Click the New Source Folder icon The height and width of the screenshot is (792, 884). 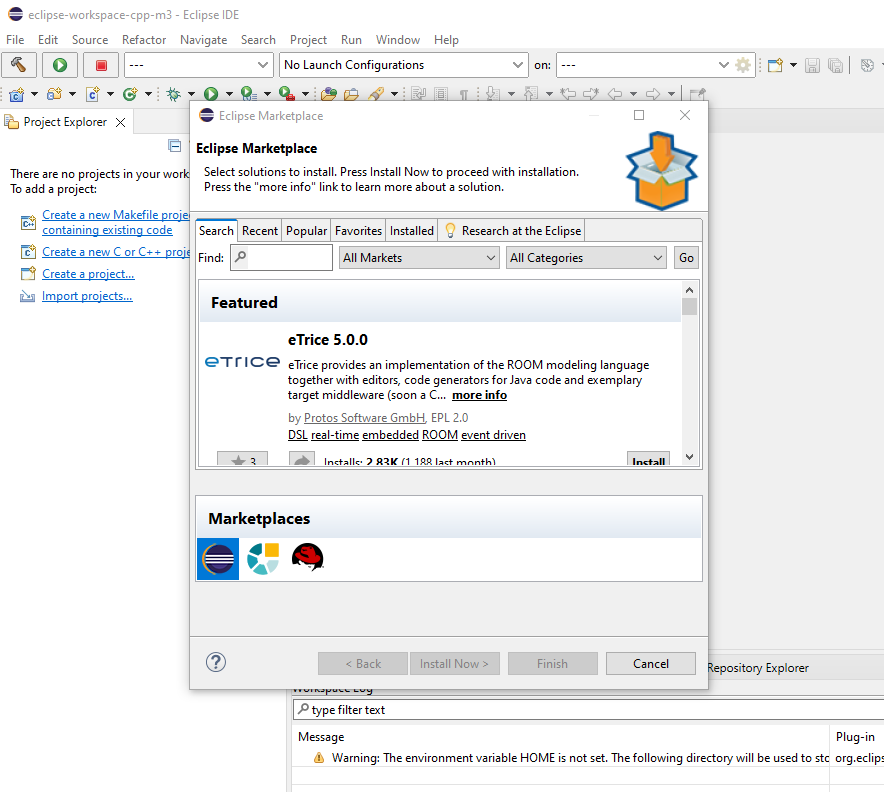click(55, 94)
